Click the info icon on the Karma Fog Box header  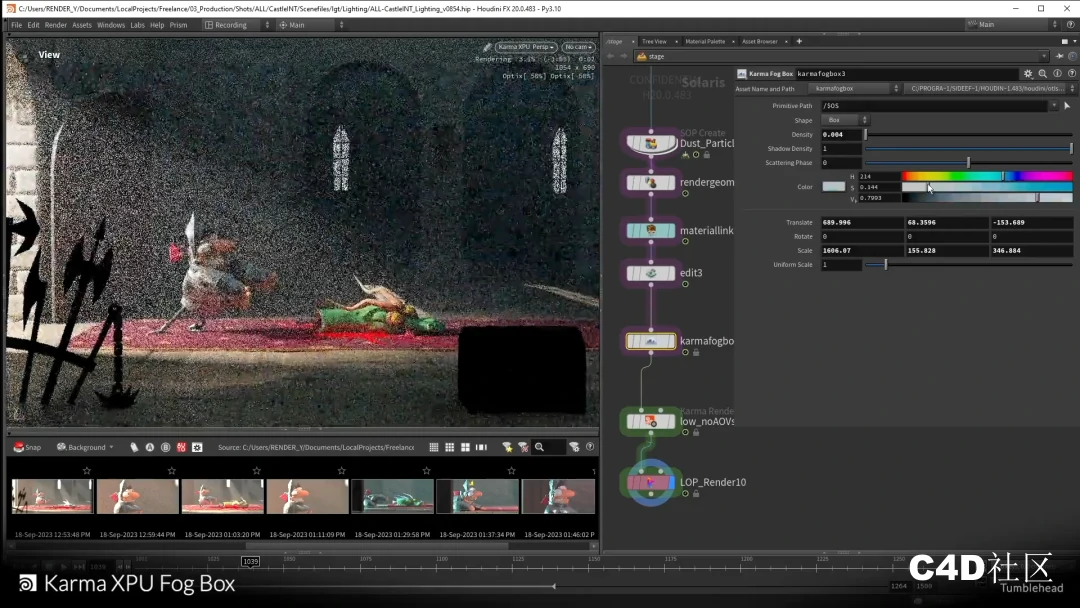pyautogui.click(x=1058, y=73)
